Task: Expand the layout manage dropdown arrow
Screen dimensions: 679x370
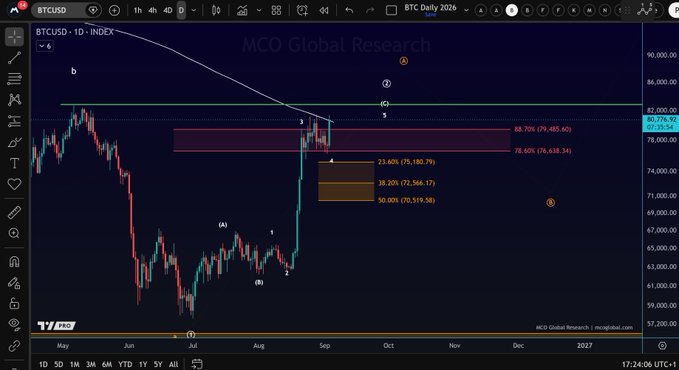Action: tap(466, 10)
